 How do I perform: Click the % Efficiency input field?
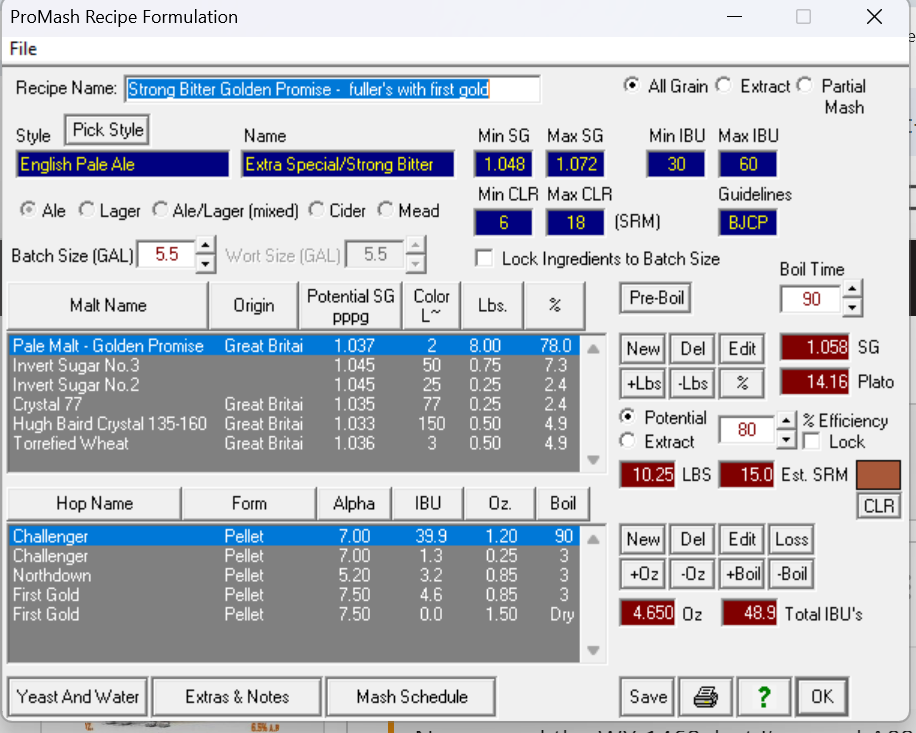(x=747, y=430)
